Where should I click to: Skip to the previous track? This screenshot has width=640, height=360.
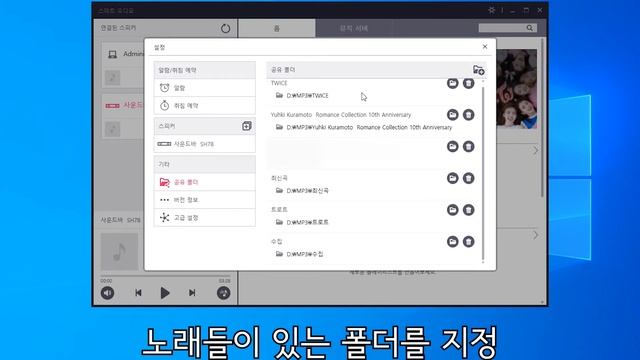138,293
